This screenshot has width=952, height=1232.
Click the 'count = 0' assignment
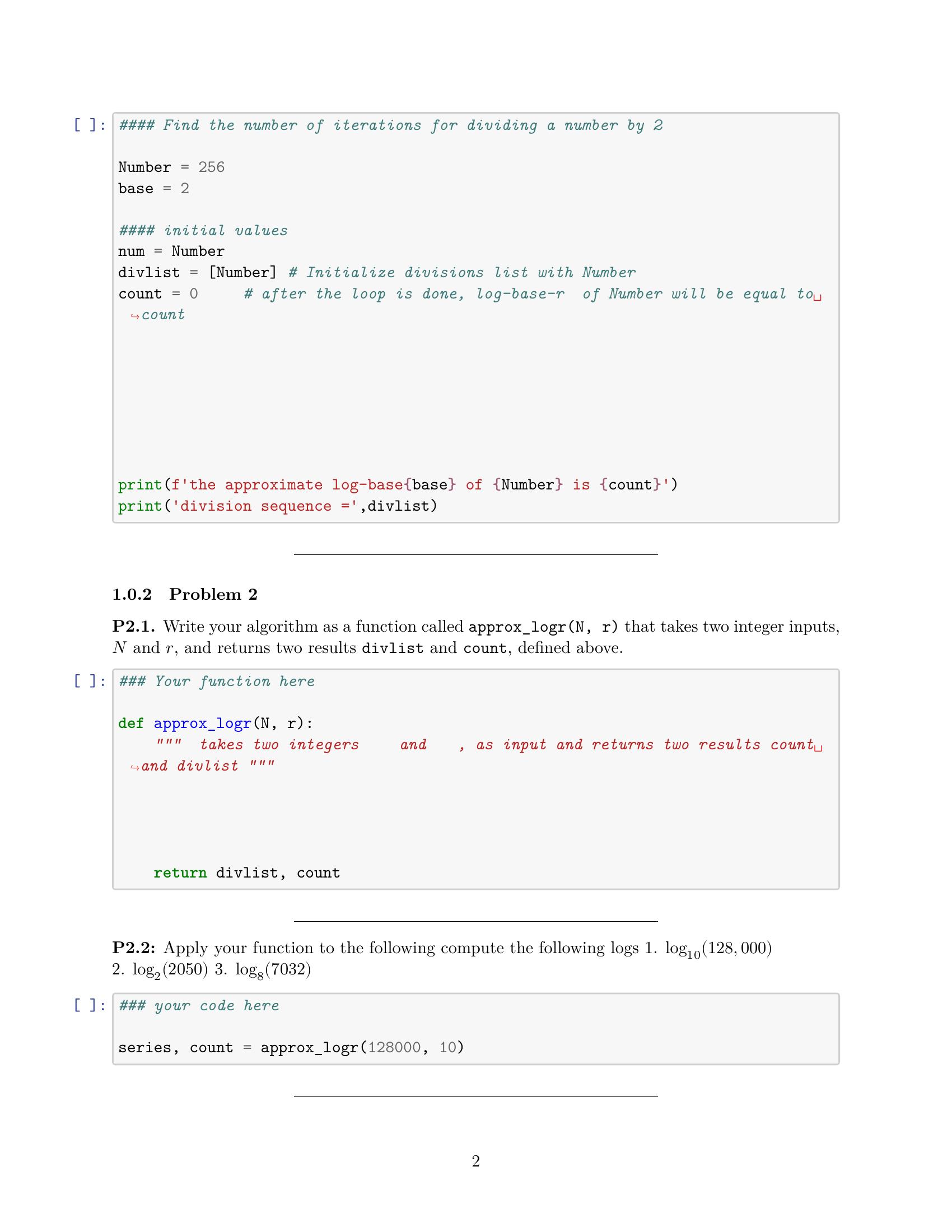tap(158, 294)
